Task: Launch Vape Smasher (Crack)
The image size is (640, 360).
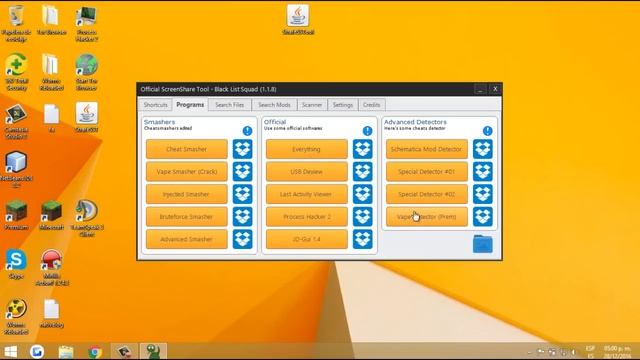Action: point(187,171)
